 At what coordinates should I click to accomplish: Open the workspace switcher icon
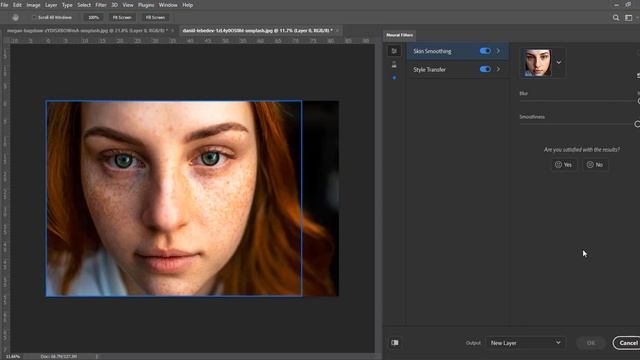(x=629, y=18)
